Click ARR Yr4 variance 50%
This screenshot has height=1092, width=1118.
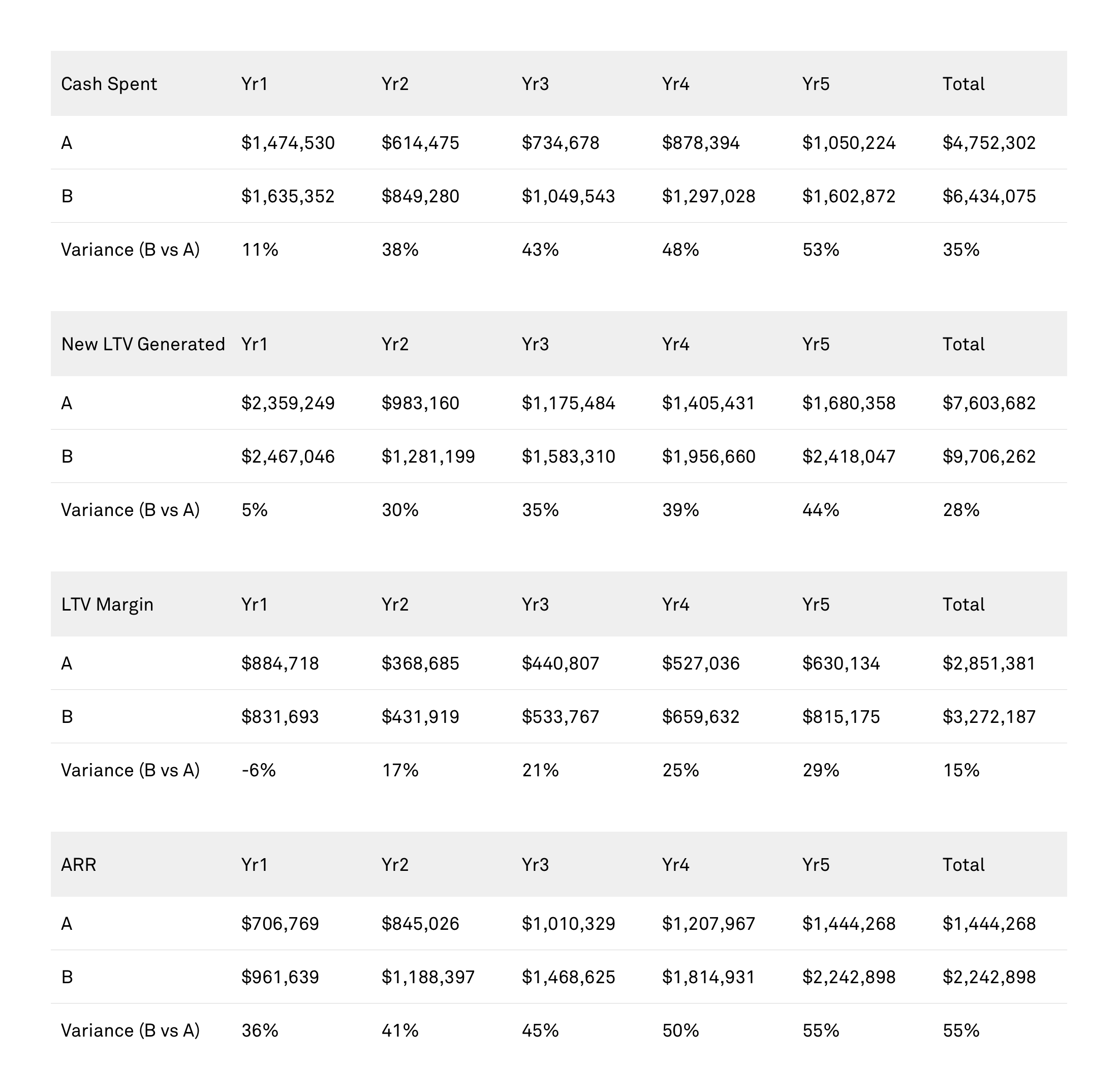[x=680, y=1030]
